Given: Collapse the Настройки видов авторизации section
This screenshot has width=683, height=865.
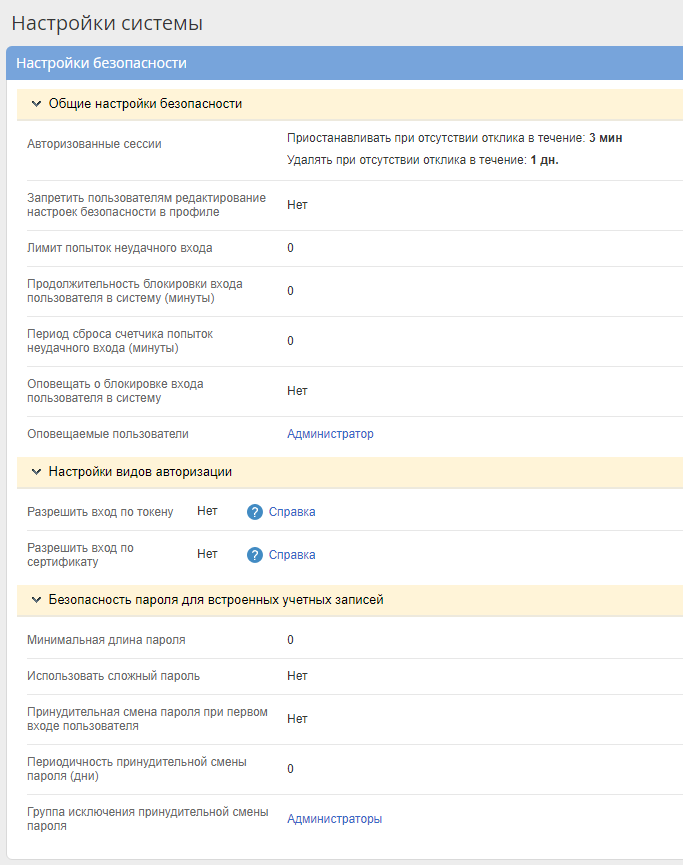Looking at the screenshot, I should tap(37, 472).
